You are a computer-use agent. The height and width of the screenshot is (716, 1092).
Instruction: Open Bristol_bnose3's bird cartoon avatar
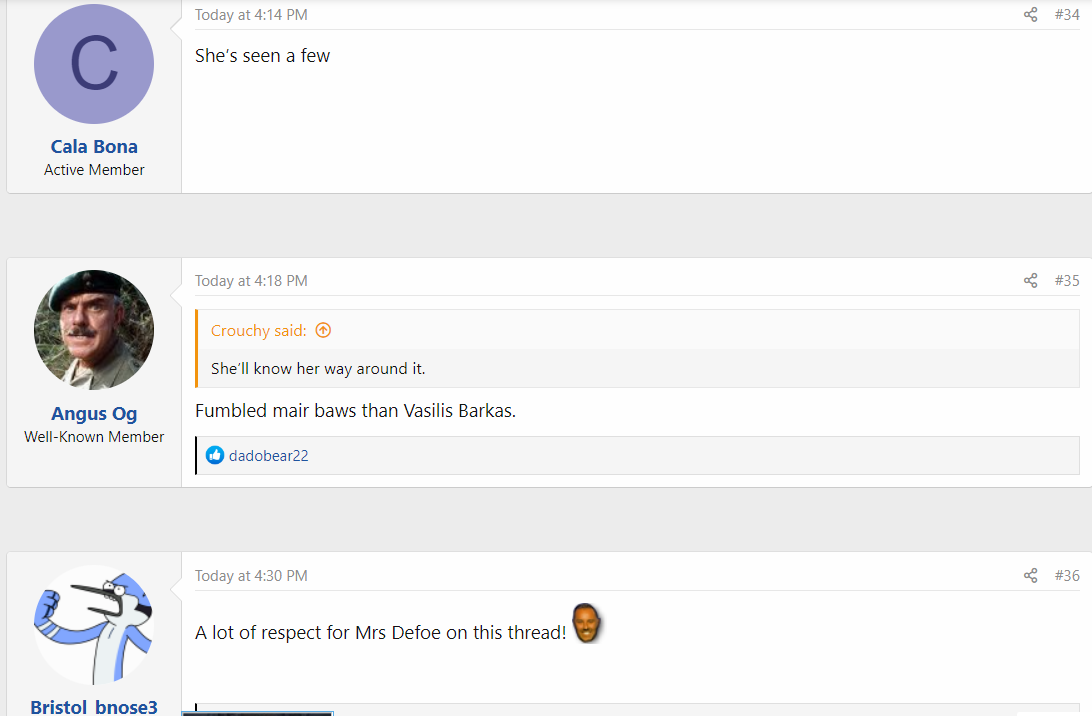(x=94, y=625)
